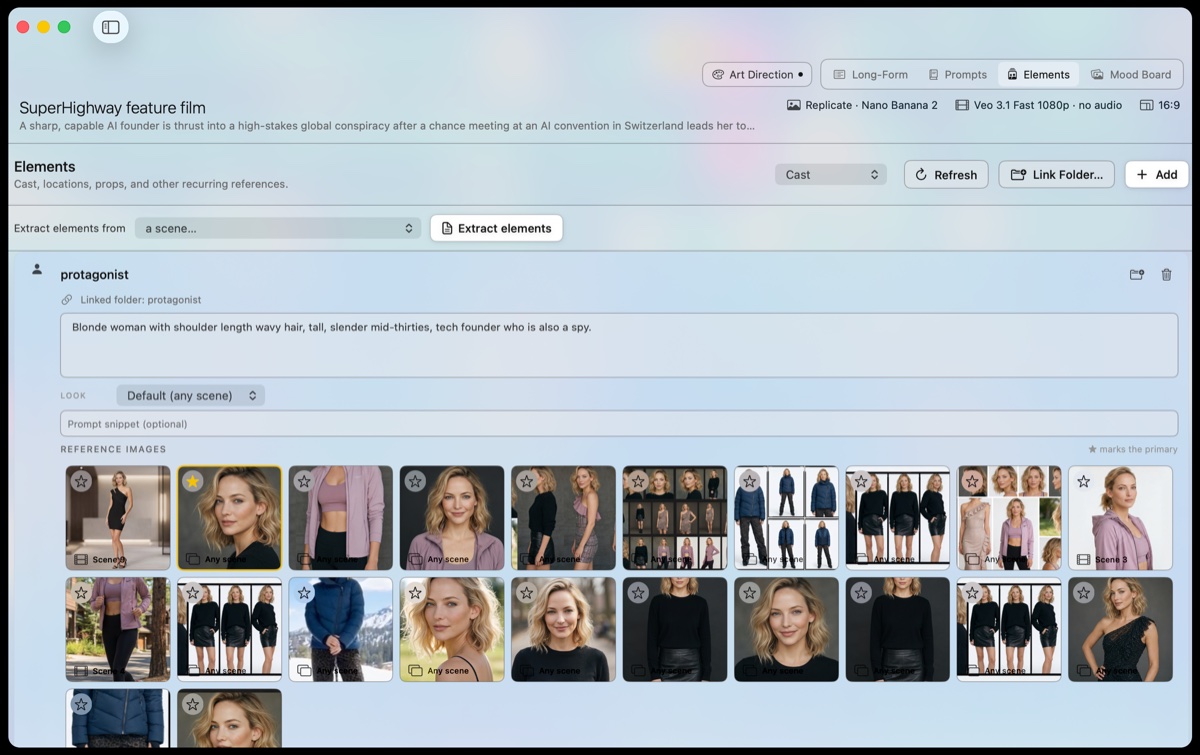Unstar the gold-starred primary headshot
Viewport: 1200px width, 755px height.
(x=193, y=482)
